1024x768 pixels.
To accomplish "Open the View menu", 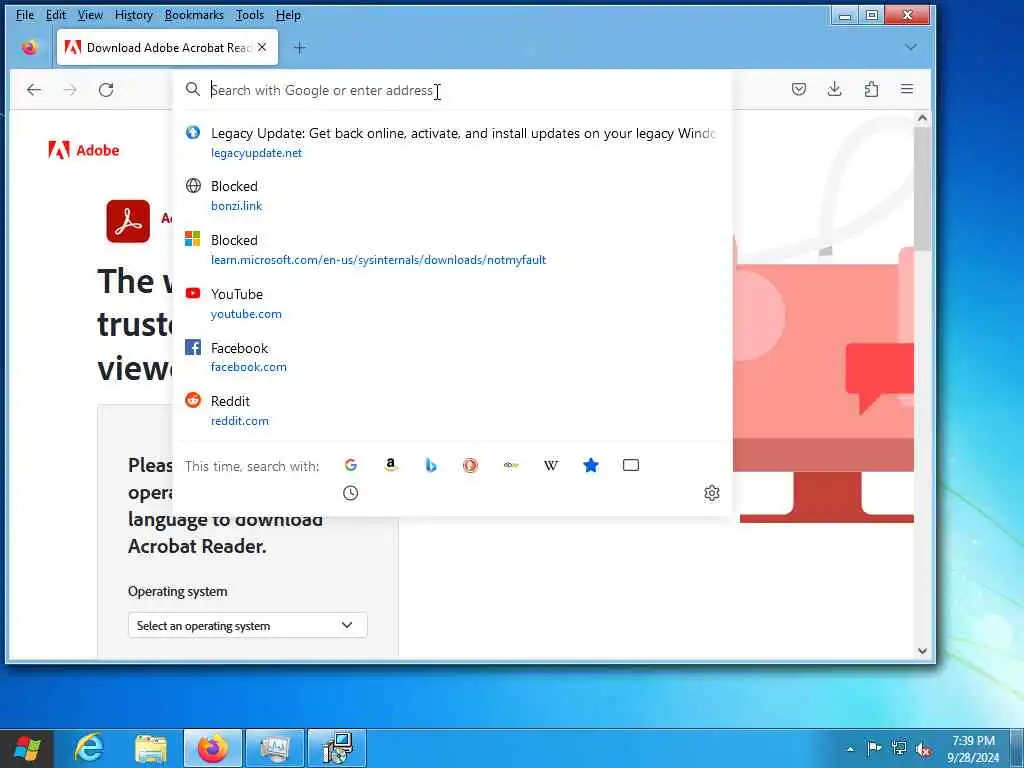I will coord(90,14).
